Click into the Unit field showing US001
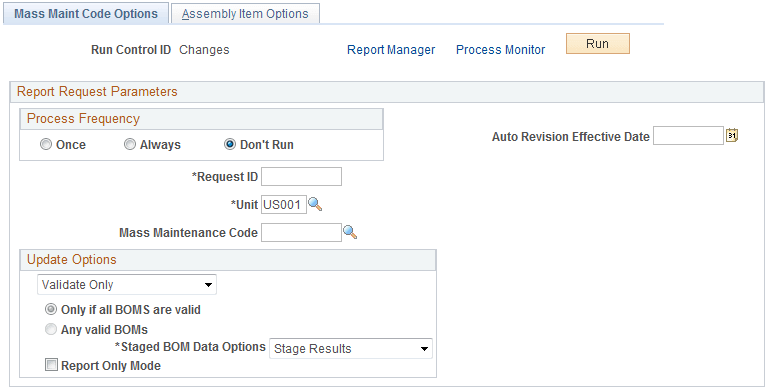The image size is (774, 392). pos(284,204)
